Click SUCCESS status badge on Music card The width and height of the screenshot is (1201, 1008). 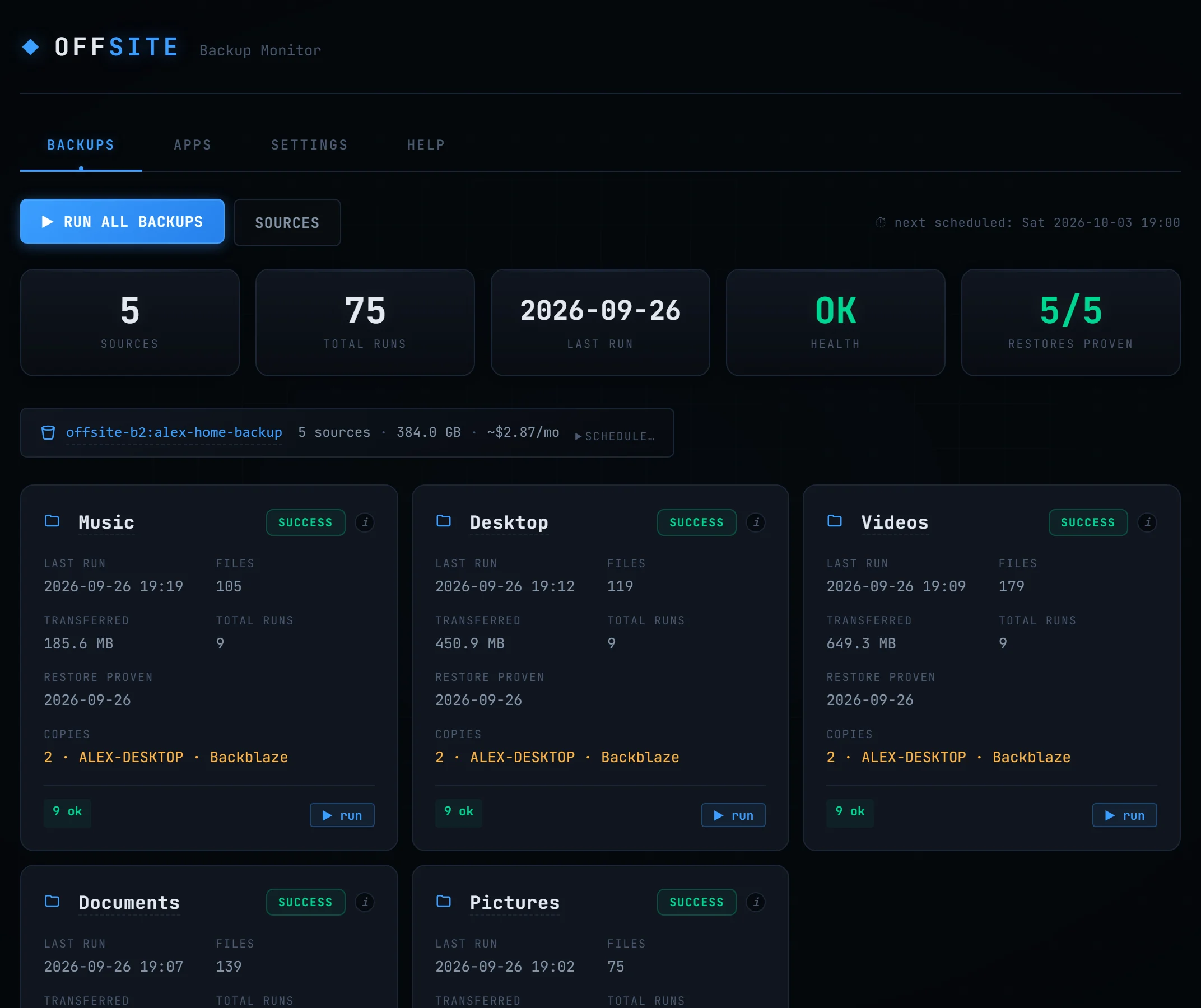point(305,522)
